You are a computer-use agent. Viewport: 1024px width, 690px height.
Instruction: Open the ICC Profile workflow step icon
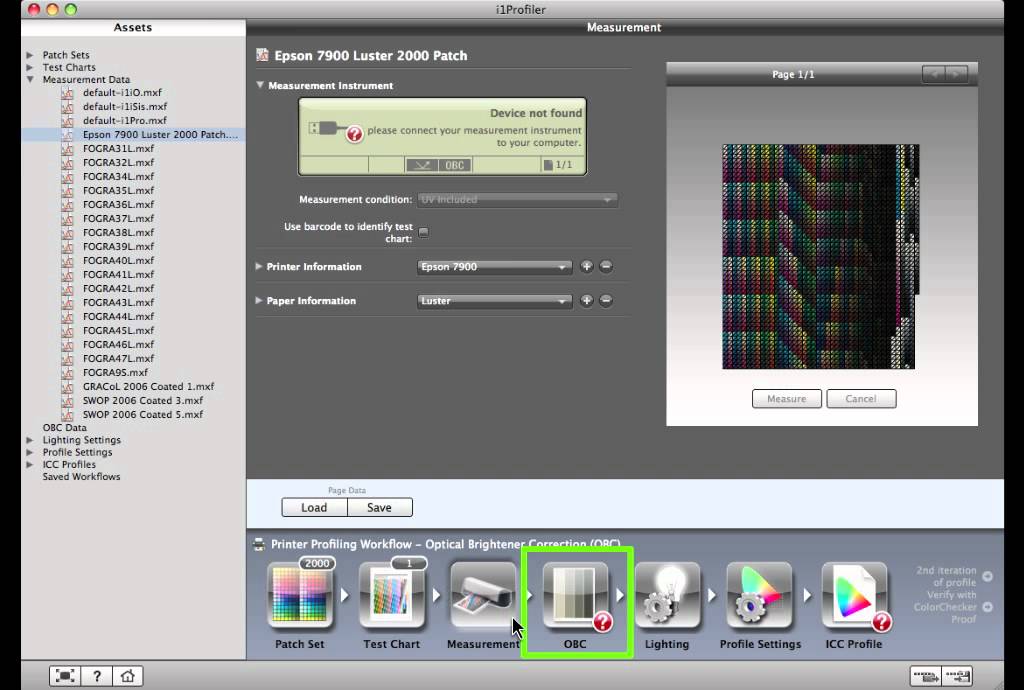(854, 595)
